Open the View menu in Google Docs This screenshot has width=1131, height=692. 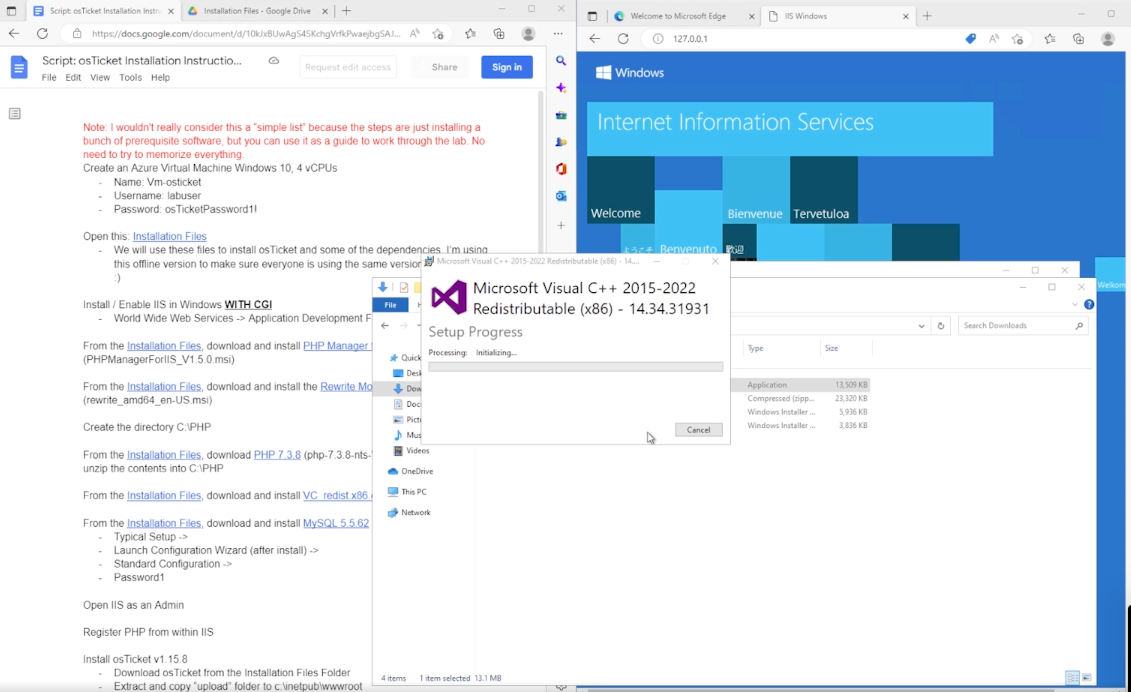click(100, 77)
